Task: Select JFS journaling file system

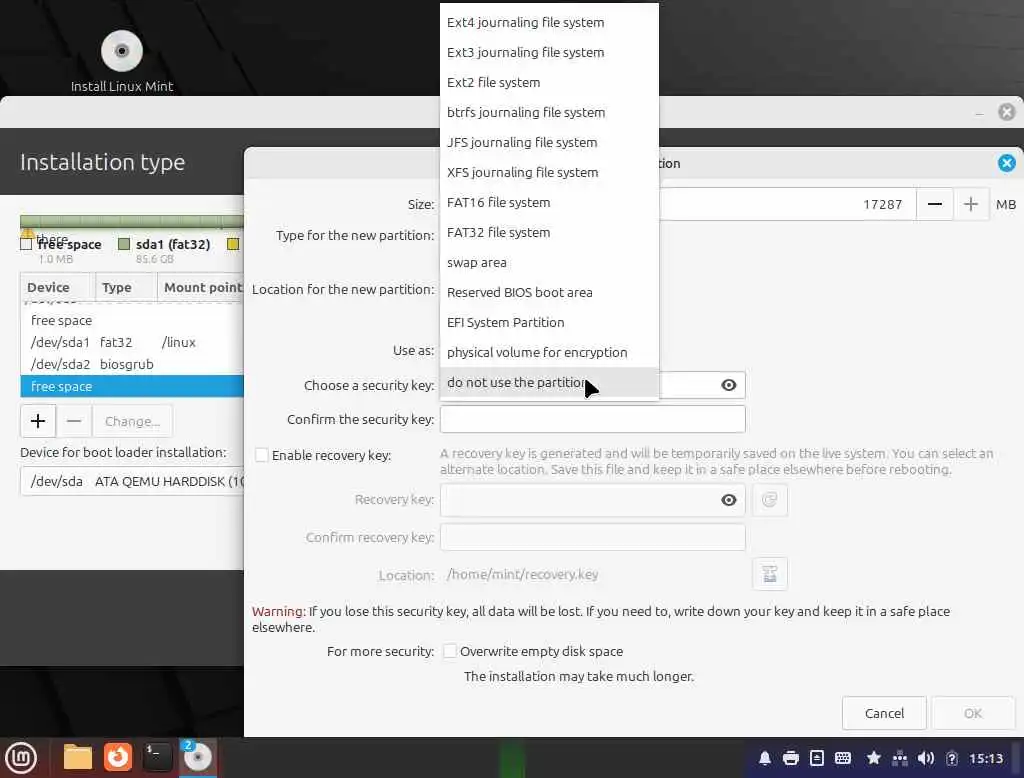Action: (x=549, y=142)
